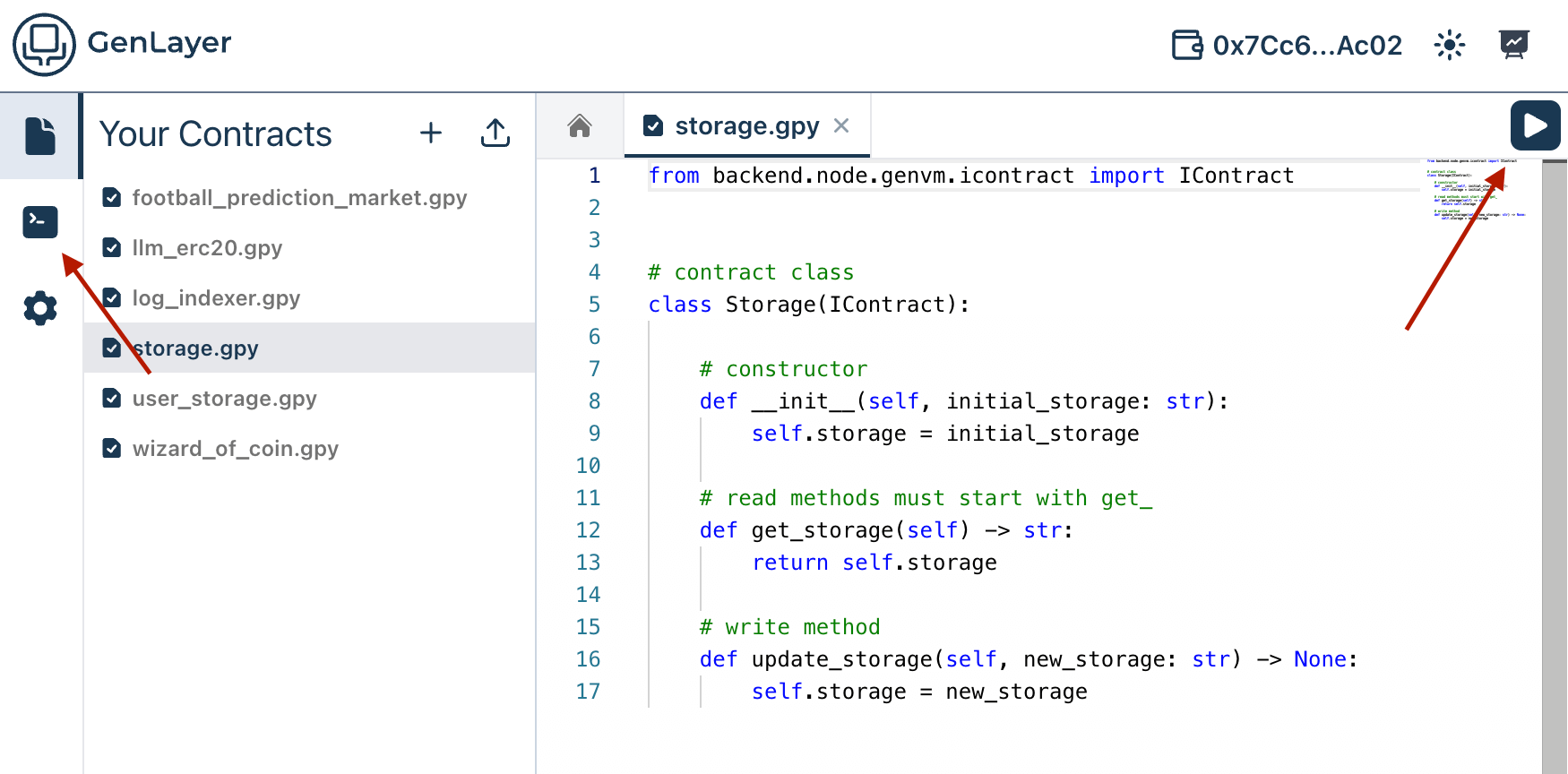Viewport: 1568px width, 774px height.
Task: Upload a contract file
Action: [495, 133]
